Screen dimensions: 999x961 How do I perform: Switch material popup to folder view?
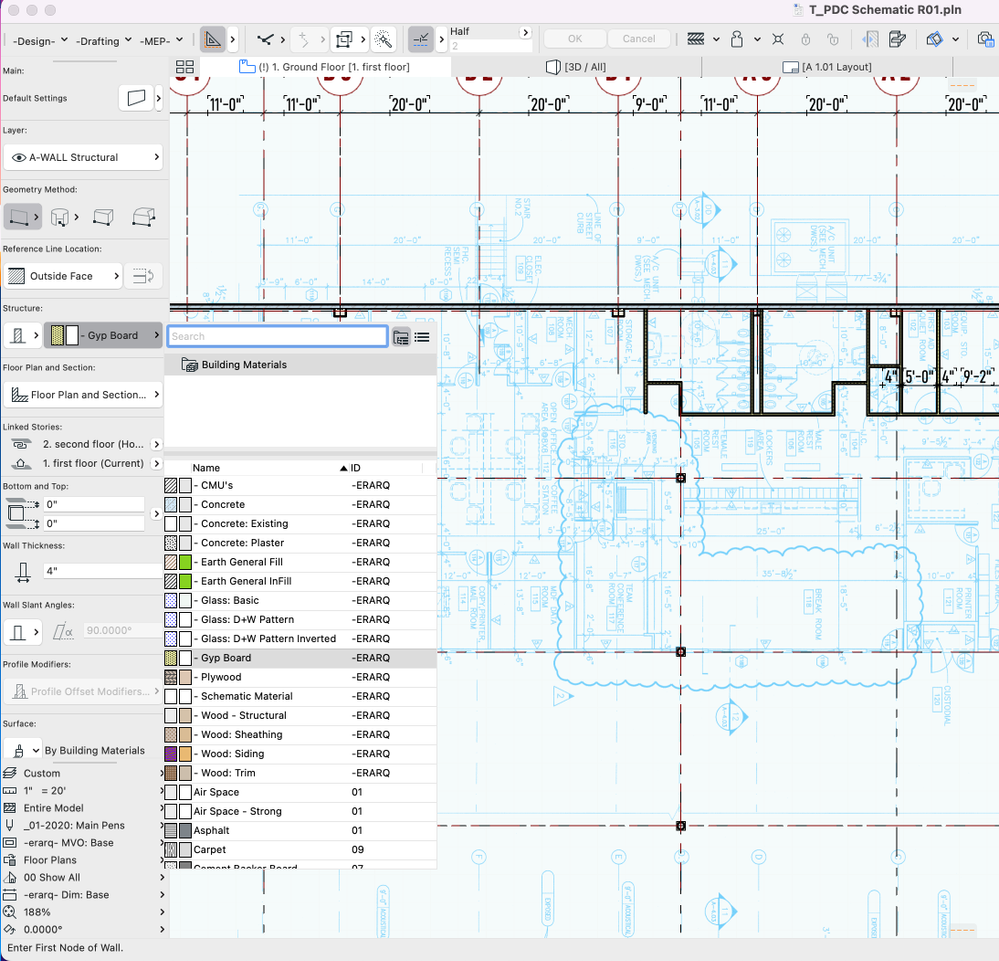[401, 337]
